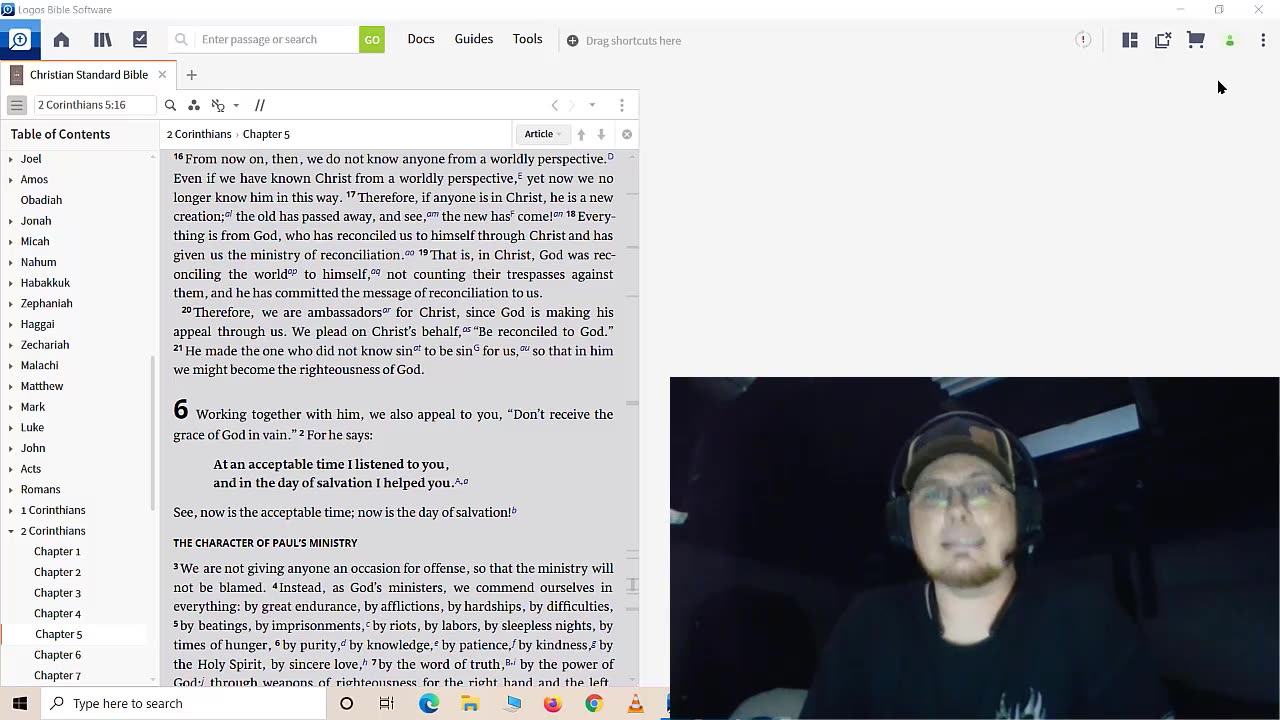
Task: Navigate to previous article arrow
Action: (581, 134)
